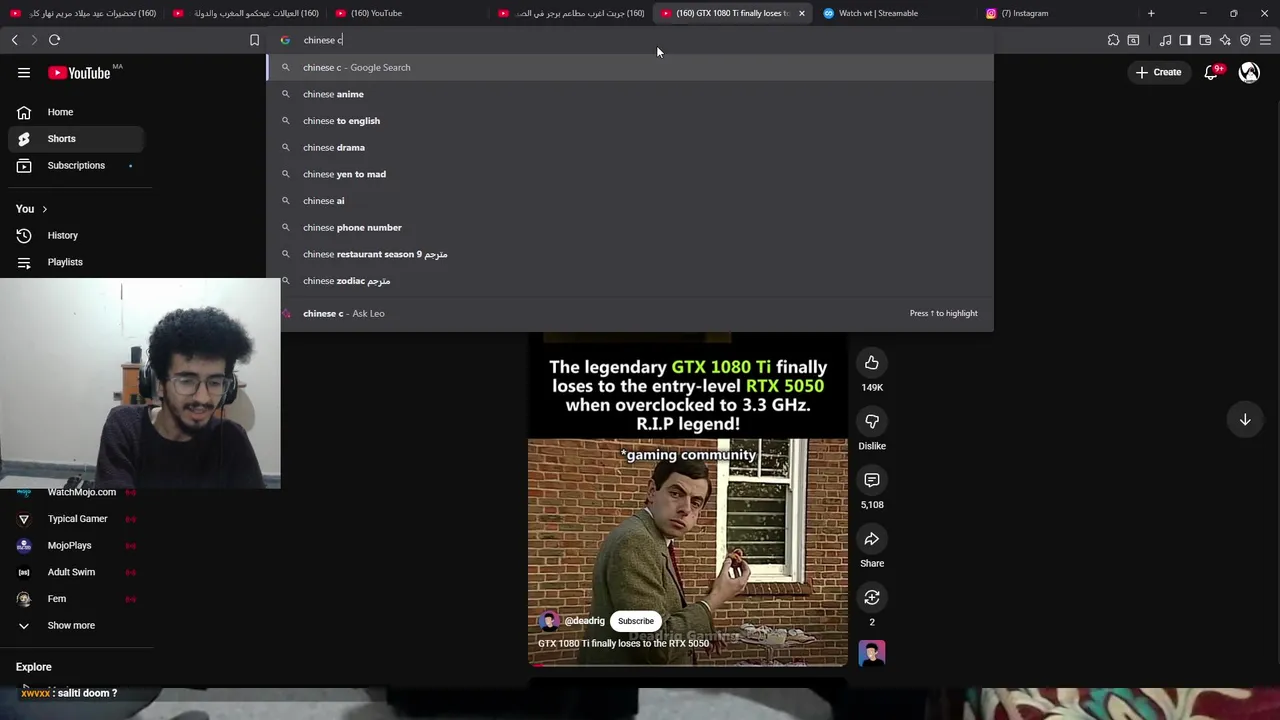1280x720 pixels.
Task: Choose 'chinese c - Ask Leo' option
Action: (630, 313)
